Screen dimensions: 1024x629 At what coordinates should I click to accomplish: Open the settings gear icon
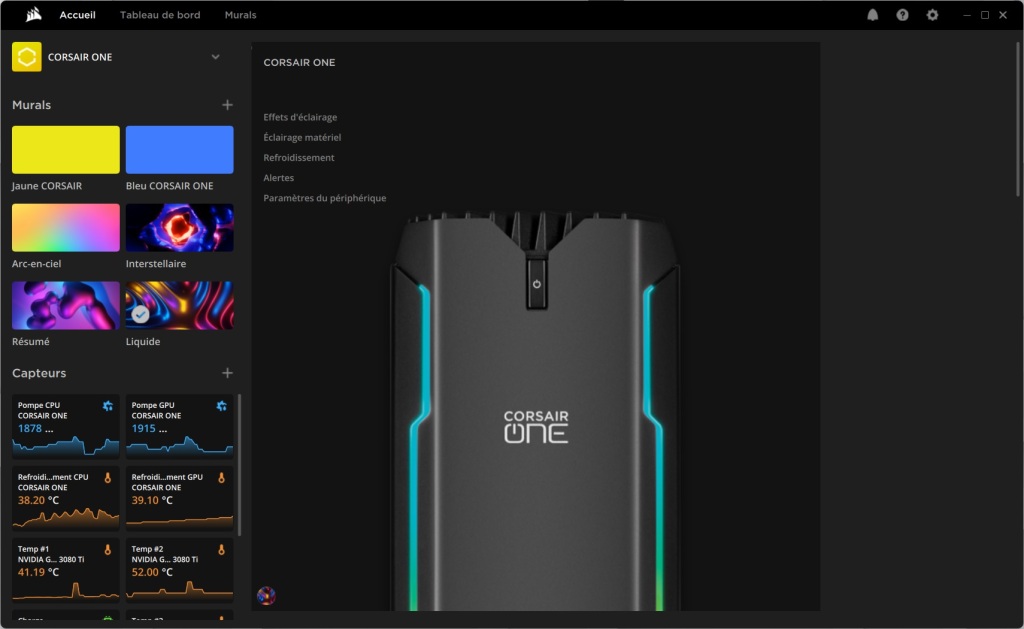(x=932, y=14)
